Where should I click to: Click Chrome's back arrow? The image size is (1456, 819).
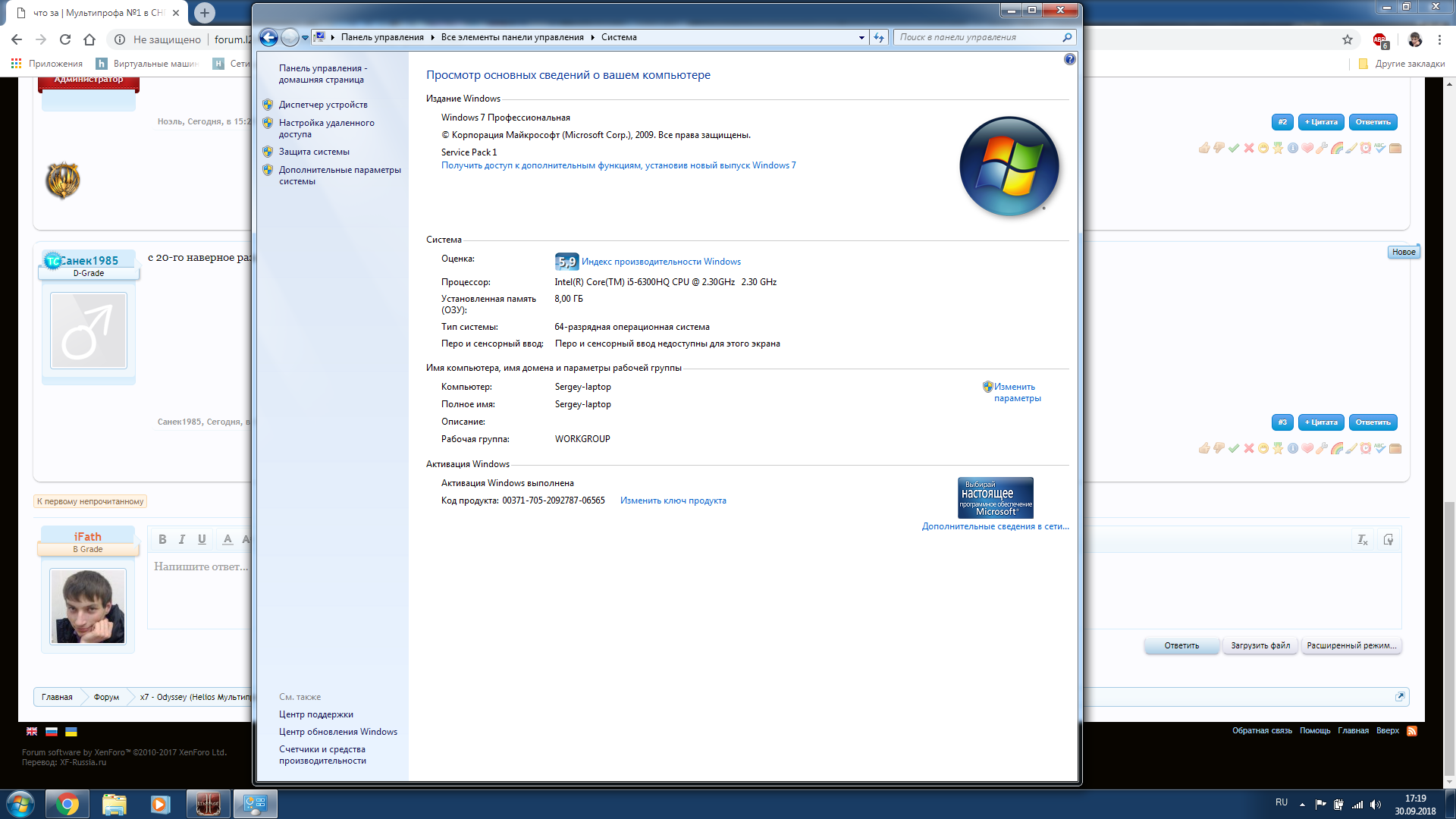click(x=17, y=39)
